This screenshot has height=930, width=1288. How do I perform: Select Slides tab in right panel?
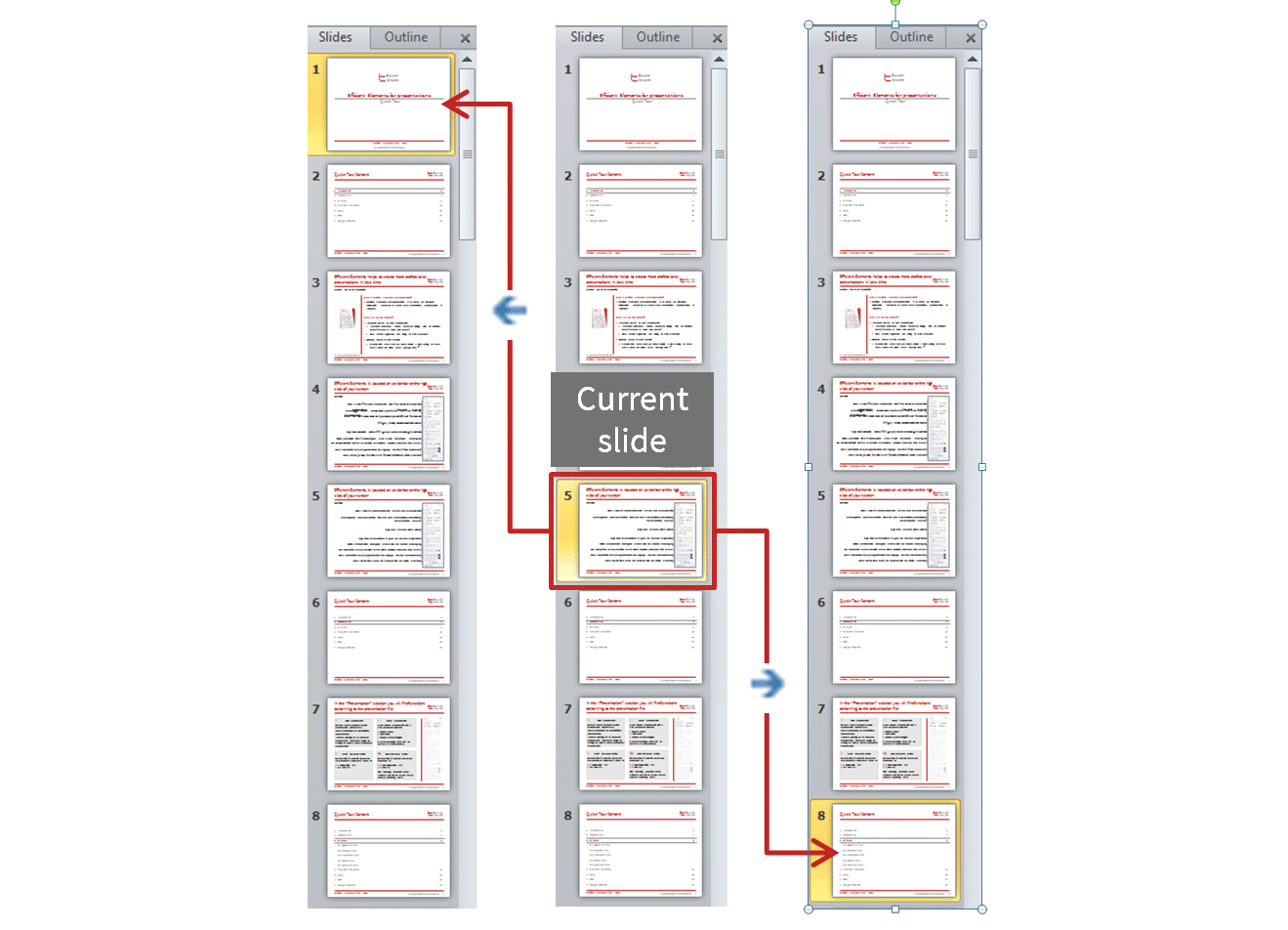[x=840, y=37]
